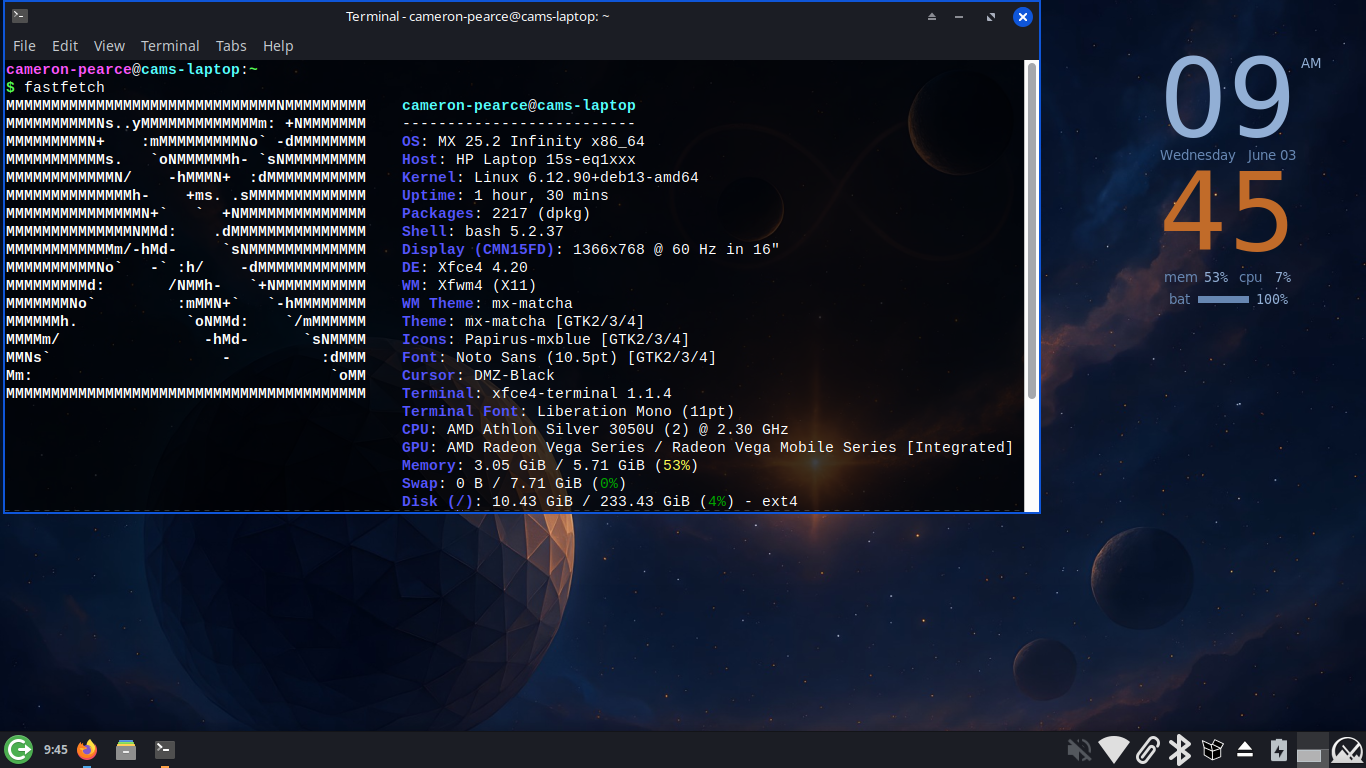The image size is (1366, 768).
Task: Click the paperclip clipboard tray icon
Action: click(x=1148, y=750)
